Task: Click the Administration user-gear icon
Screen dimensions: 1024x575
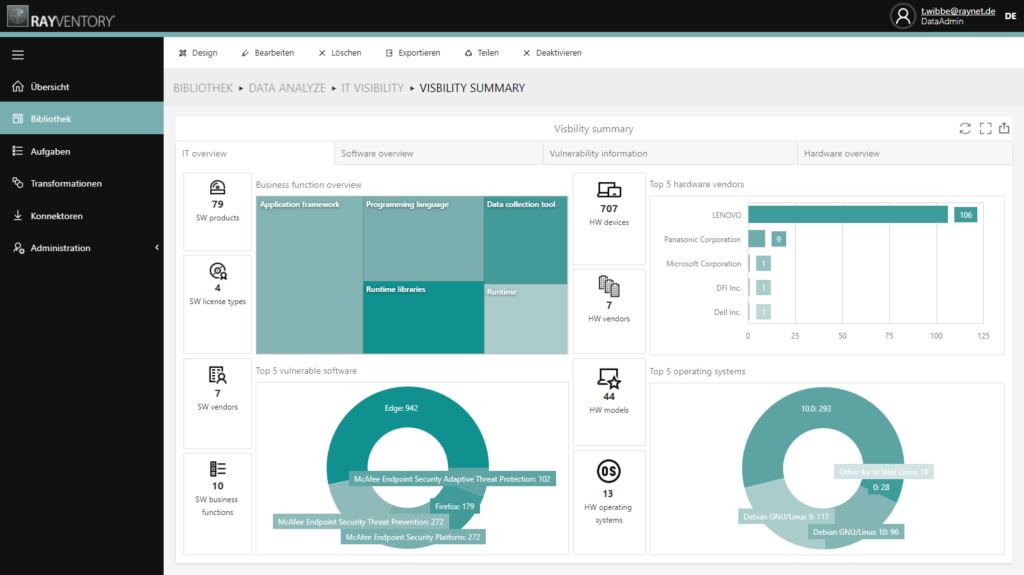Action: click(18, 248)
